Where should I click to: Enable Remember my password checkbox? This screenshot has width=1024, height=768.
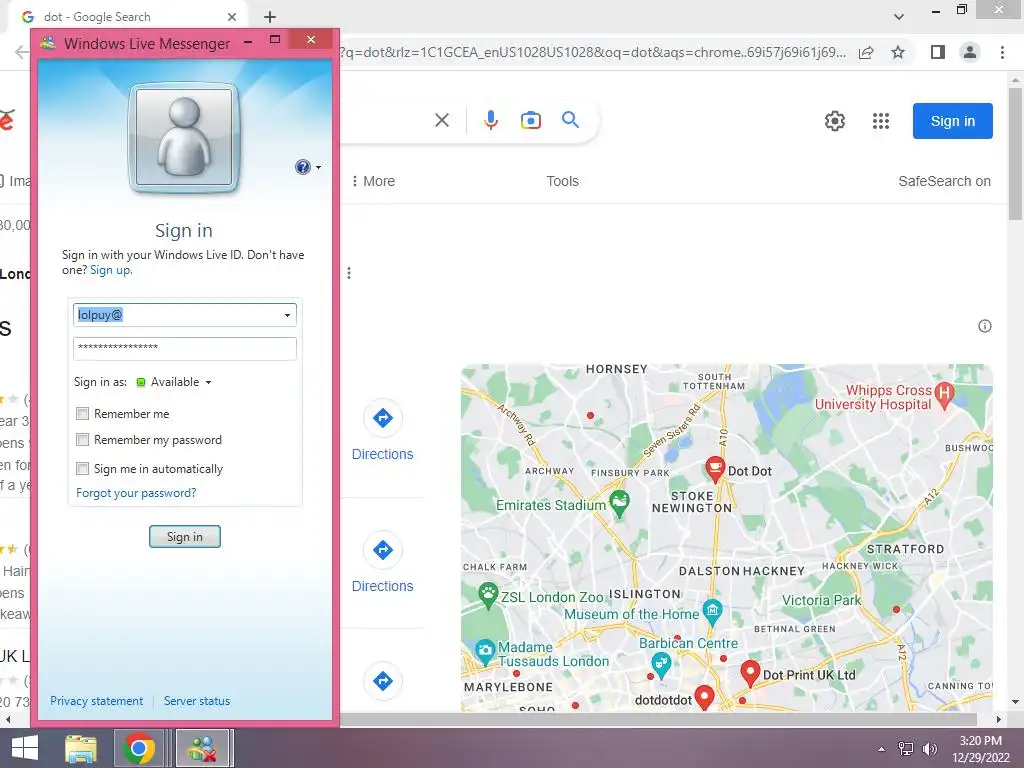(82, 440)
